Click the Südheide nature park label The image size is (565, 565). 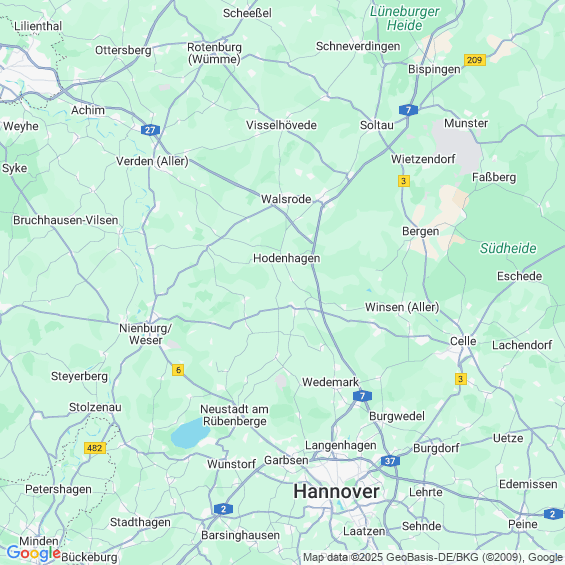(x=508, y=248)
